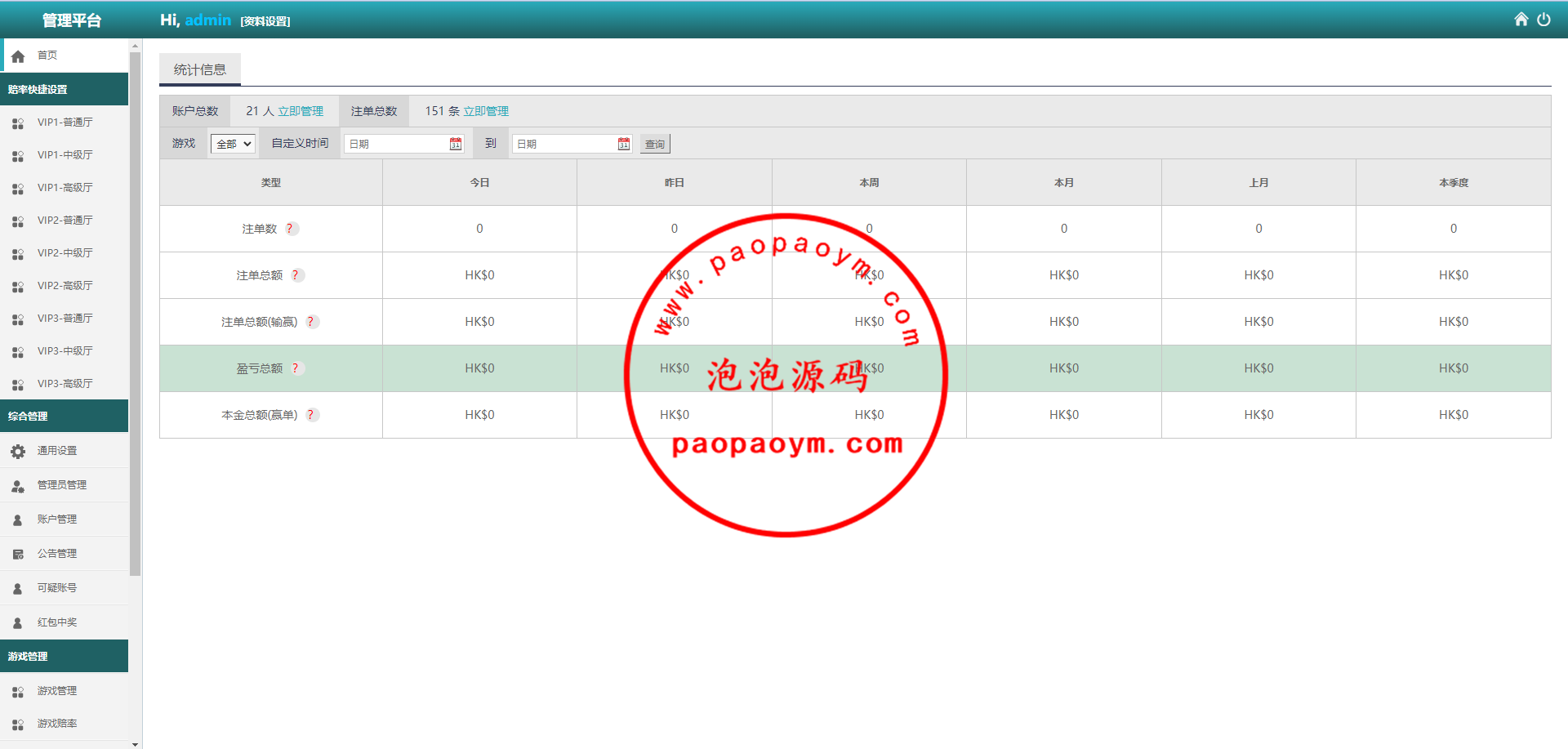Open VIP3-高级厅 menu item

click(64, 384)
